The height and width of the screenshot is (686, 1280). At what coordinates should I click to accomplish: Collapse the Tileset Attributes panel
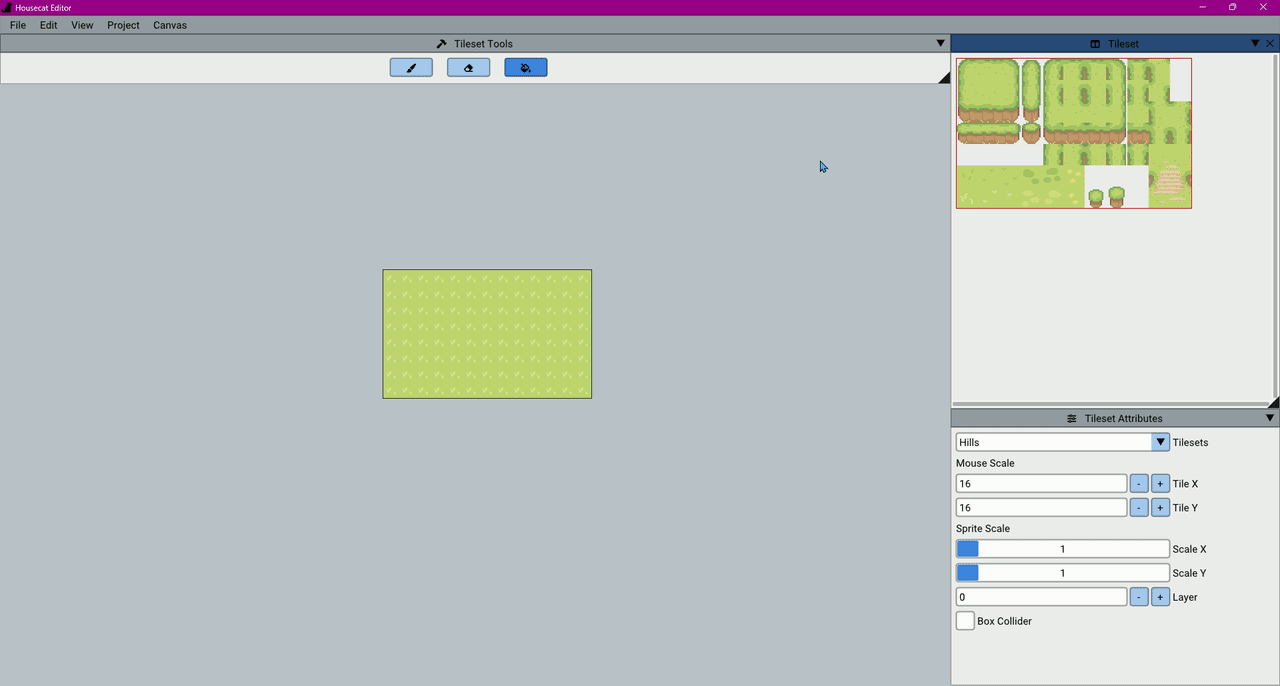coord(1269,418)
